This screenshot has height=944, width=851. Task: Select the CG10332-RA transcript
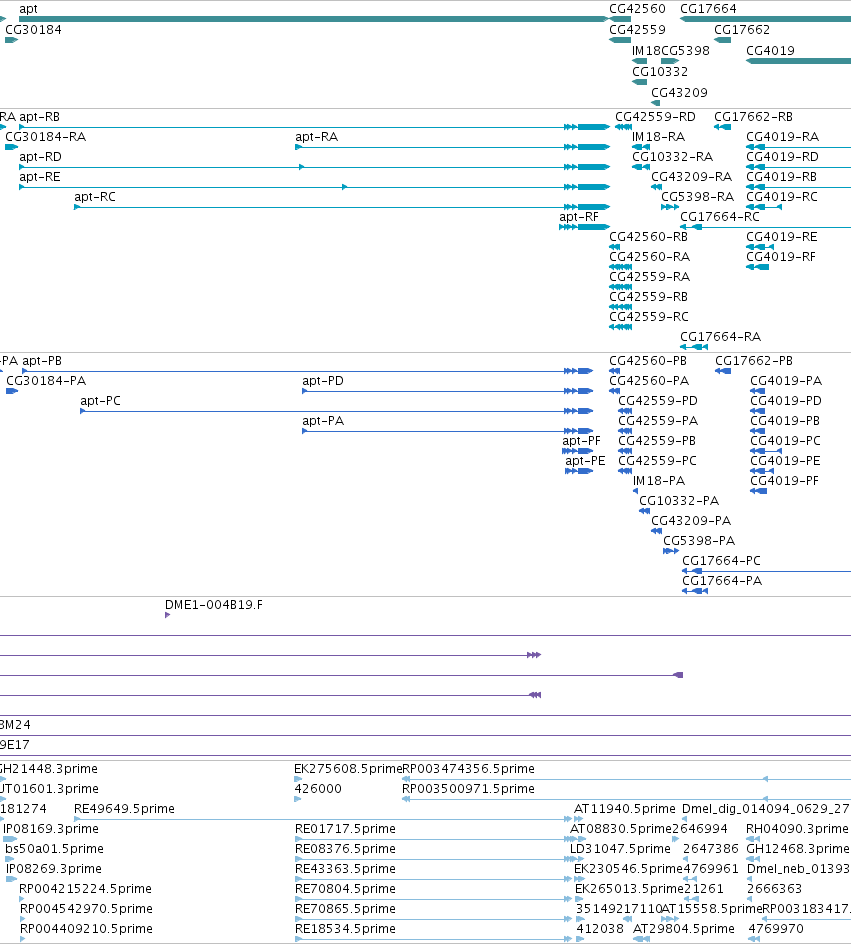pyautogui.click(x=641, y=167)
